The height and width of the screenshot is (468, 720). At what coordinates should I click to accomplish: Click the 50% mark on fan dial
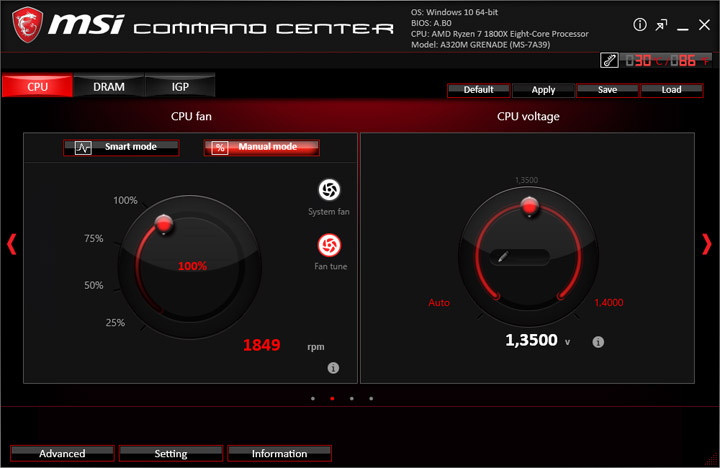coord(94,285)
